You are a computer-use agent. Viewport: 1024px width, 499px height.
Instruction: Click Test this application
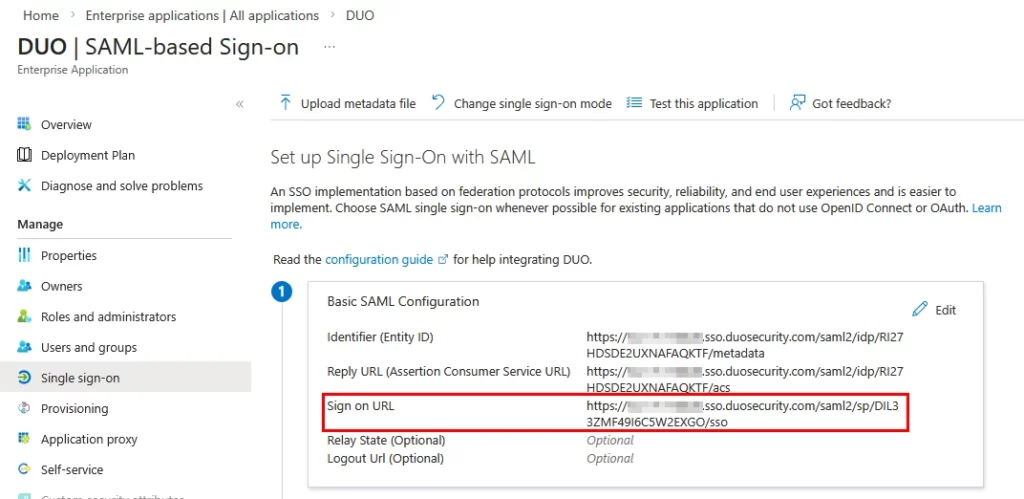(704, 104)
